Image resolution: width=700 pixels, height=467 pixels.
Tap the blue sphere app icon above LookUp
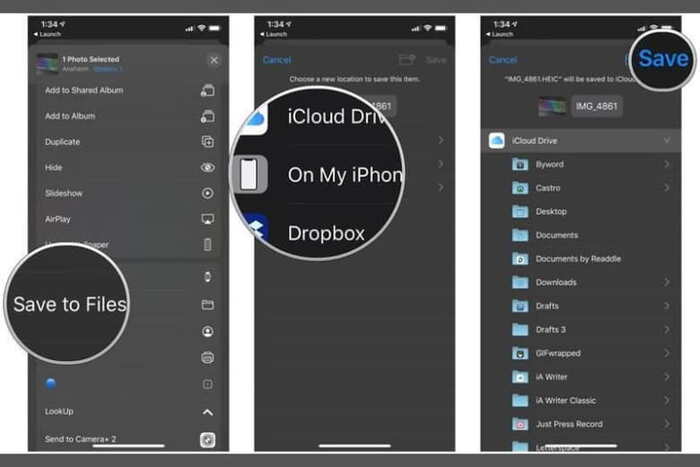[x=50, y=383]
